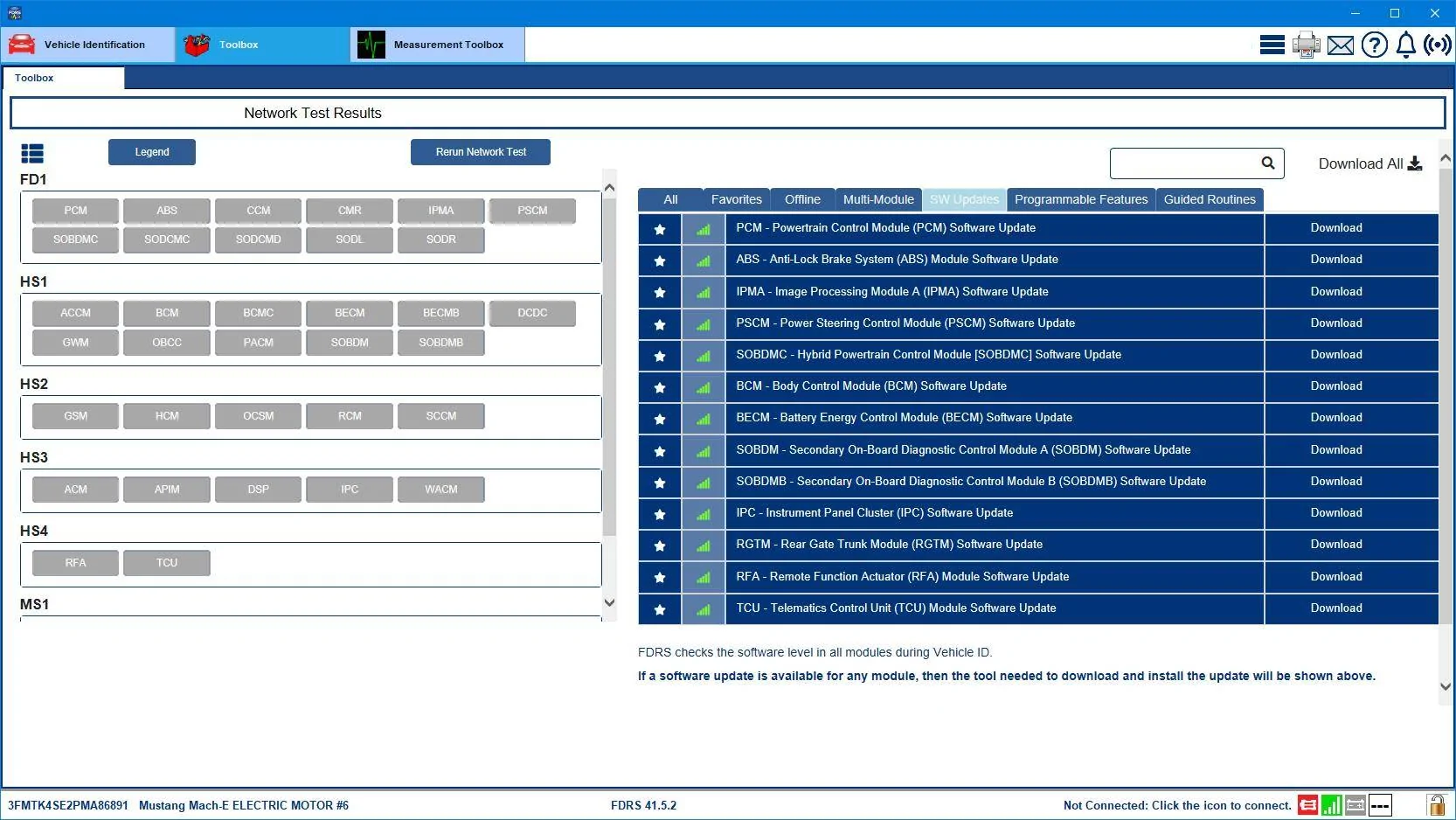Click the gray device icon in status bar

pos(1355,805)
